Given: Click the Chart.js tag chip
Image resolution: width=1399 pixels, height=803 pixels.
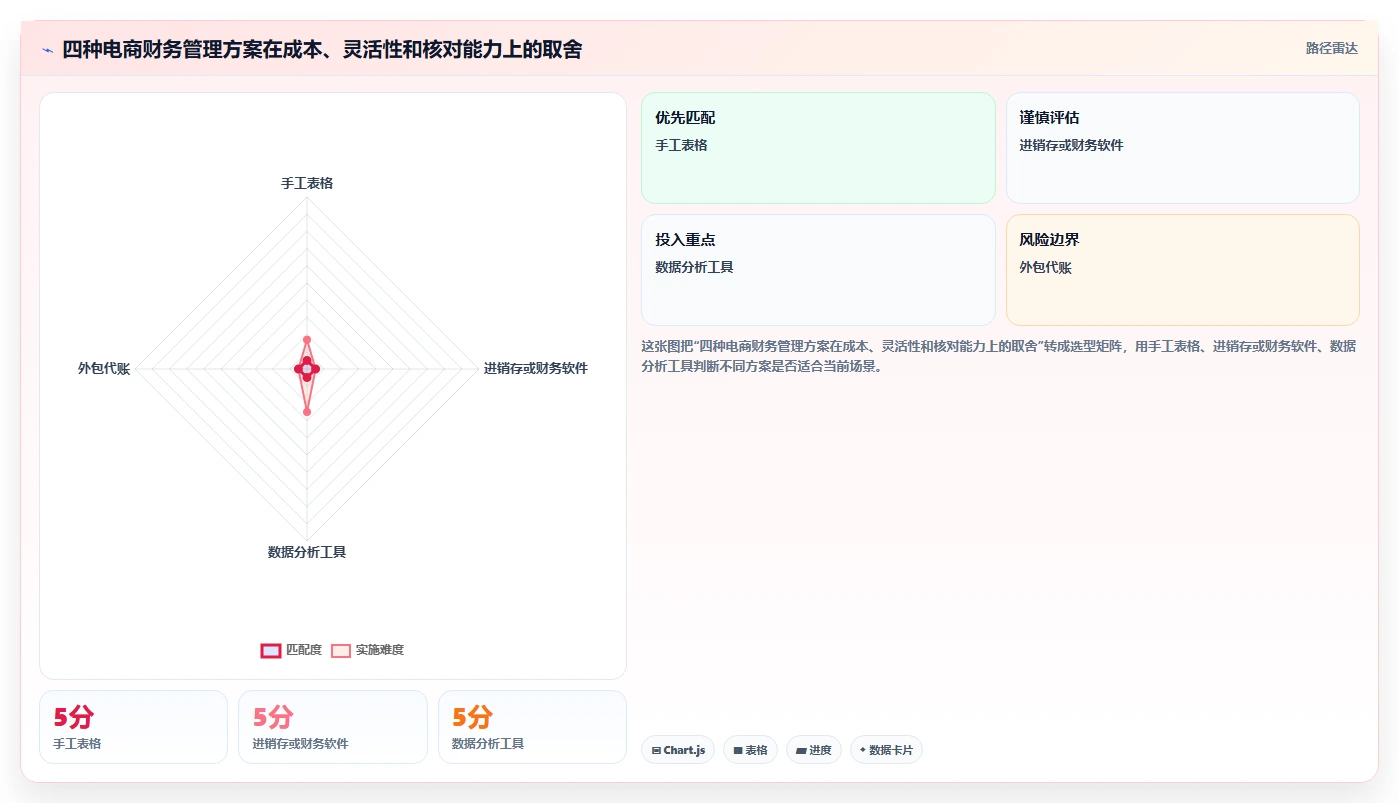Looking at the screenshot, I should coord(678,750).
